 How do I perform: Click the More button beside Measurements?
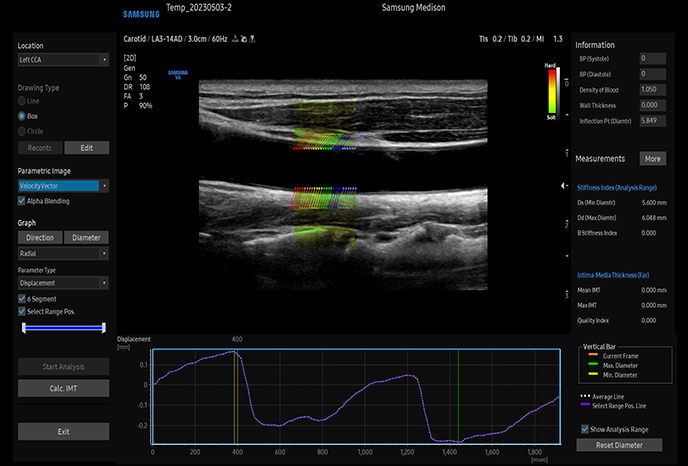652,158
